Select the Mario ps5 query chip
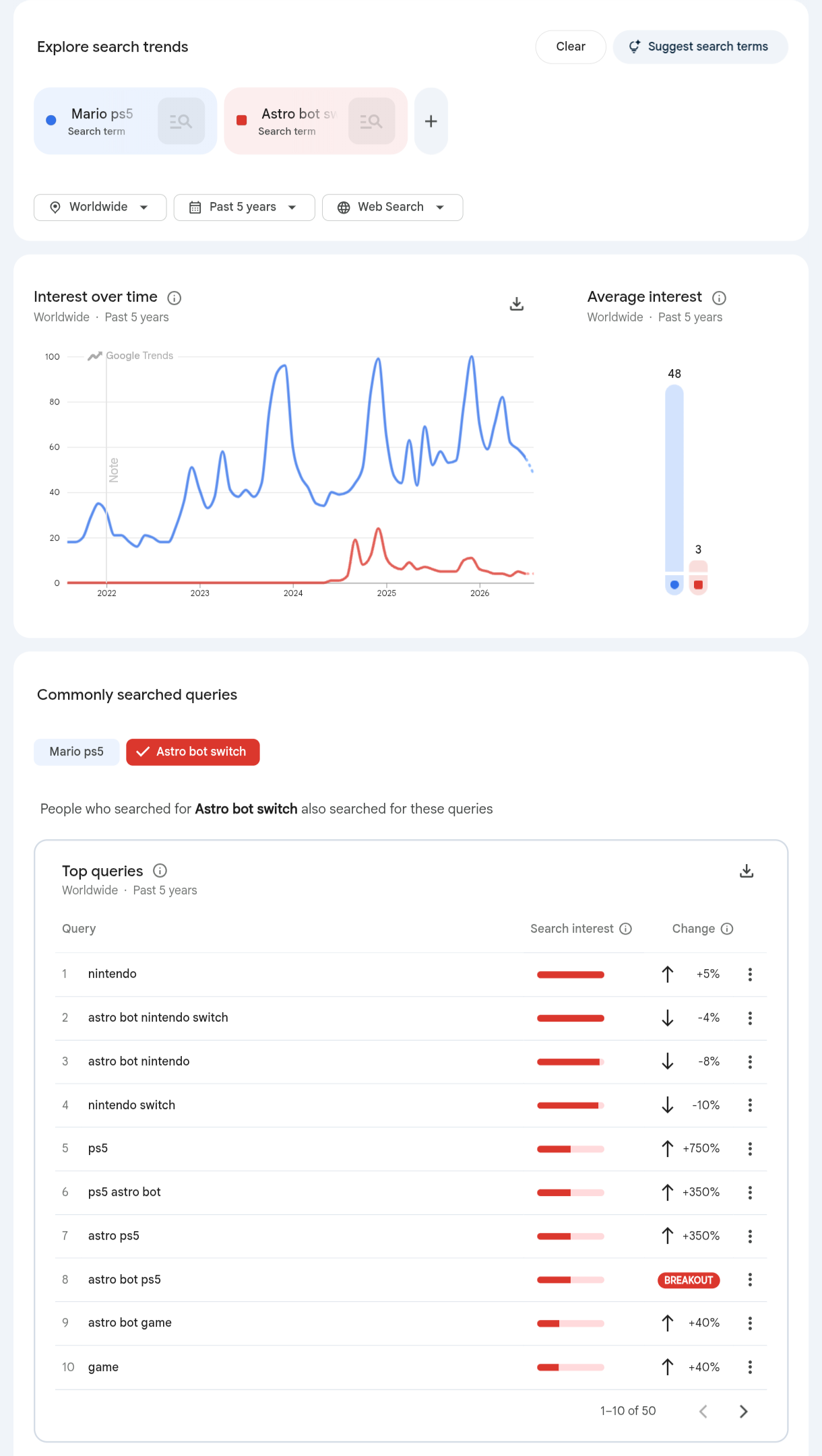This screenshot has height=1456, width=822. point(77,752)
